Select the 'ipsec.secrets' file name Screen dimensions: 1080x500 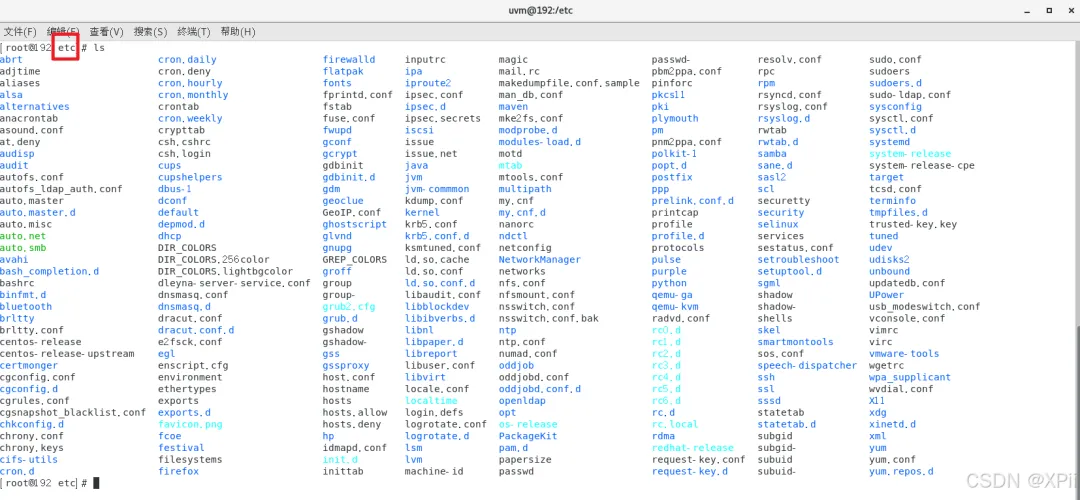coord(442,118)
